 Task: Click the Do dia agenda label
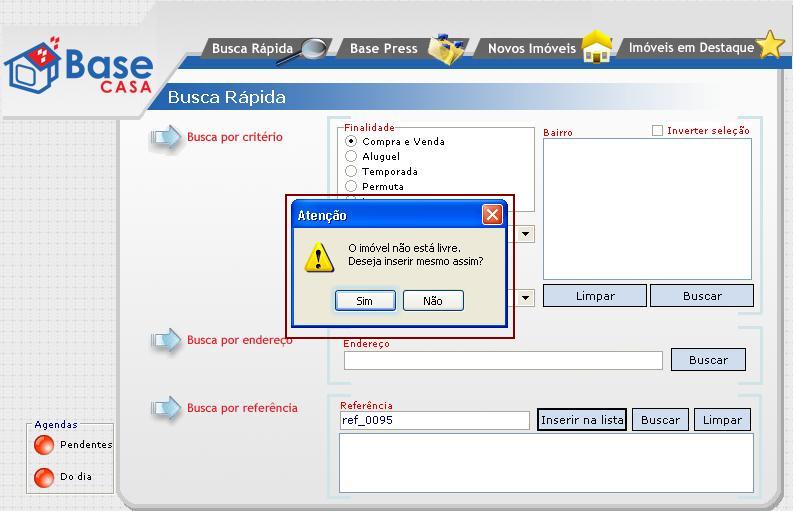(76, 477)
